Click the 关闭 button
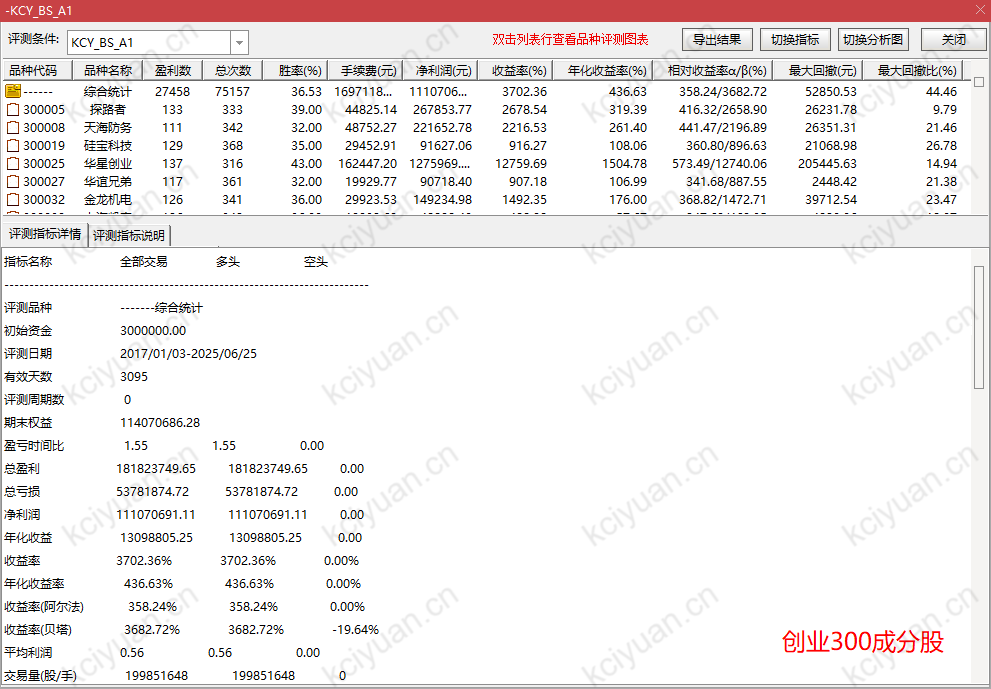 pyautogui.click(x=953, y=39)
